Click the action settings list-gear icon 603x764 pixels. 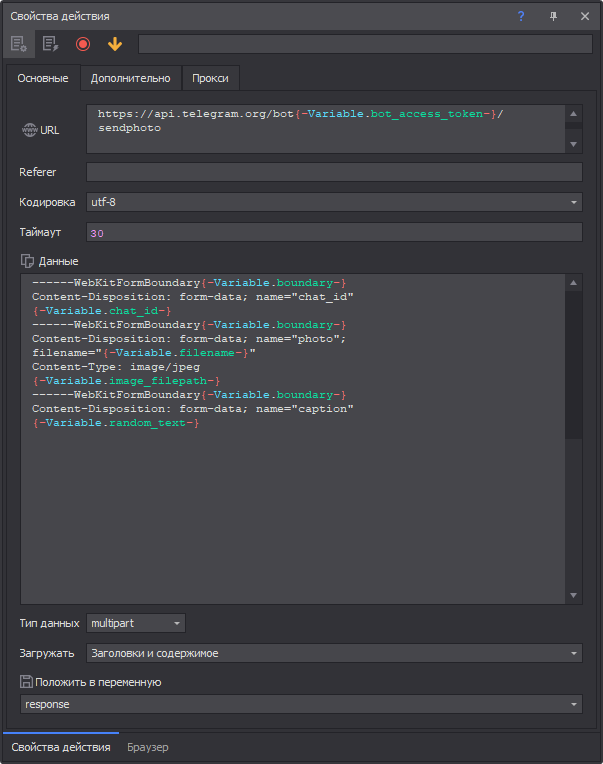point(18,44)
